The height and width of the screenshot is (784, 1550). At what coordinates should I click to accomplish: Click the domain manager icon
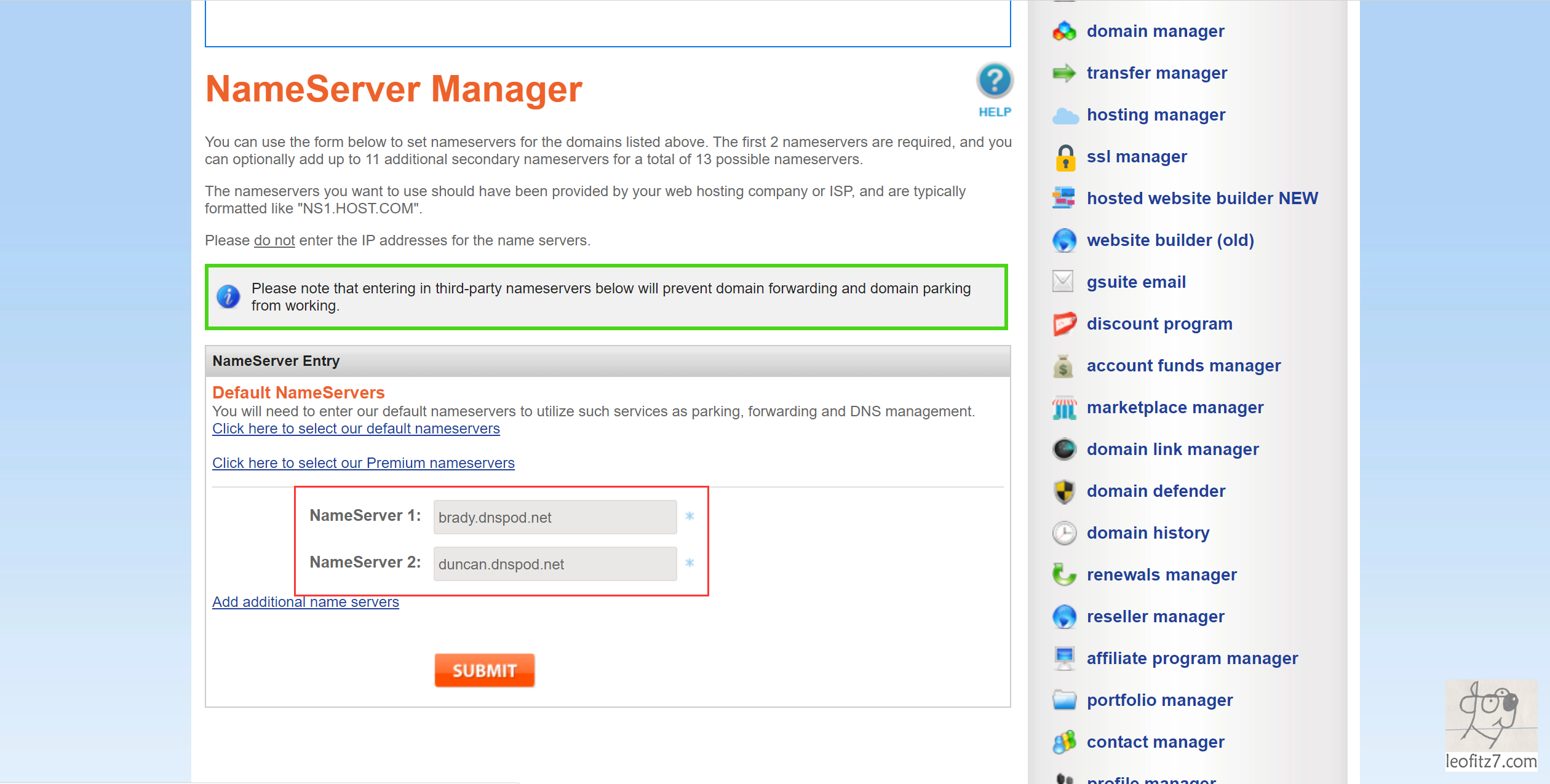point(1064,31)
